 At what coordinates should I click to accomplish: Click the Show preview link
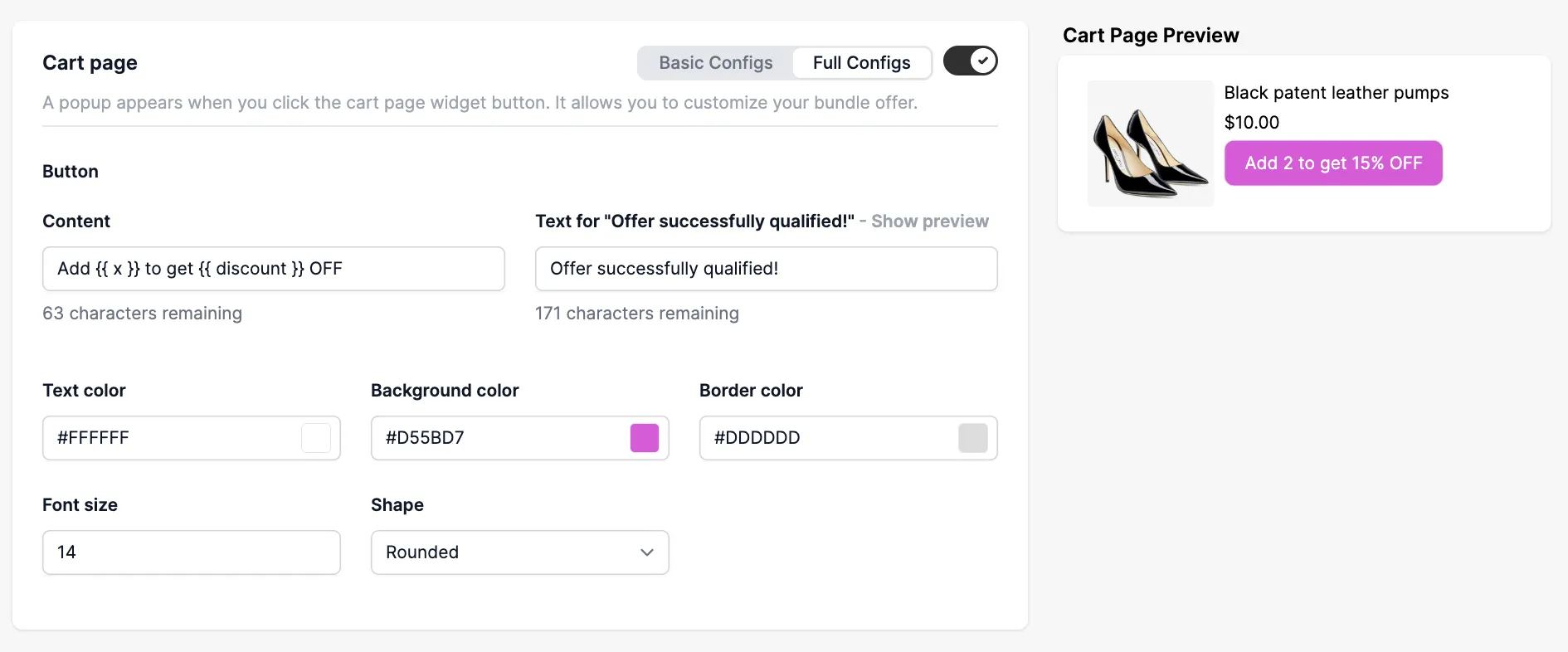pyautogui.click(x=929, y=221)
